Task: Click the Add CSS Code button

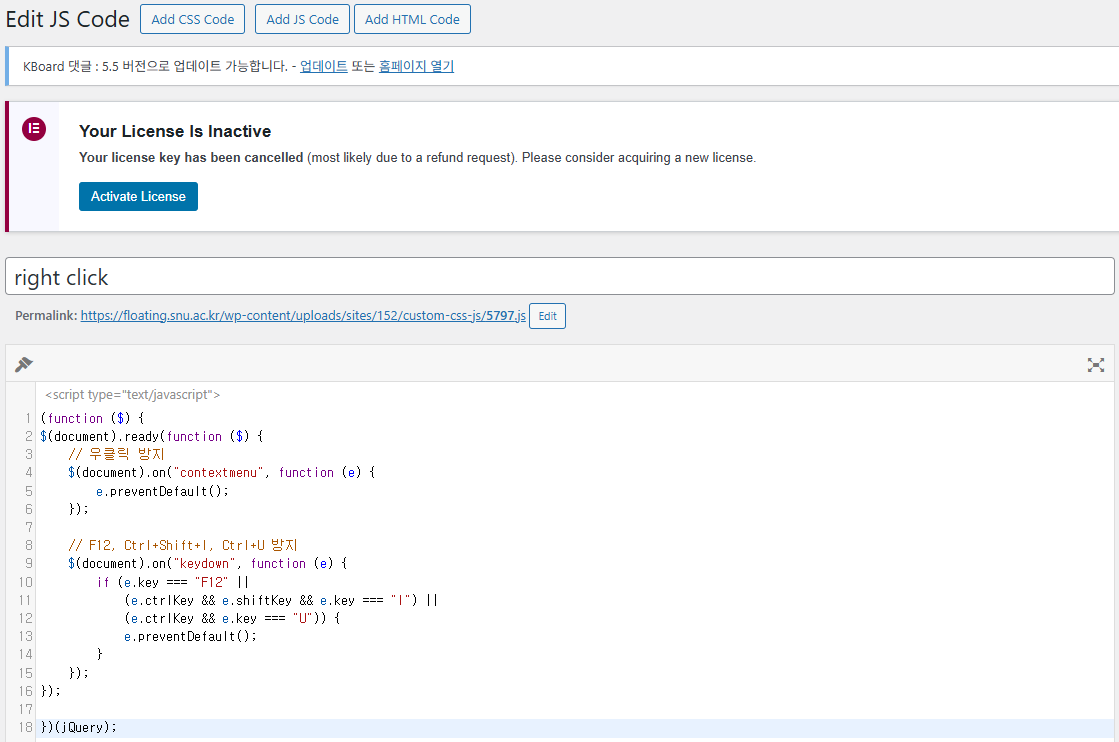Action: tap(193, 19)
